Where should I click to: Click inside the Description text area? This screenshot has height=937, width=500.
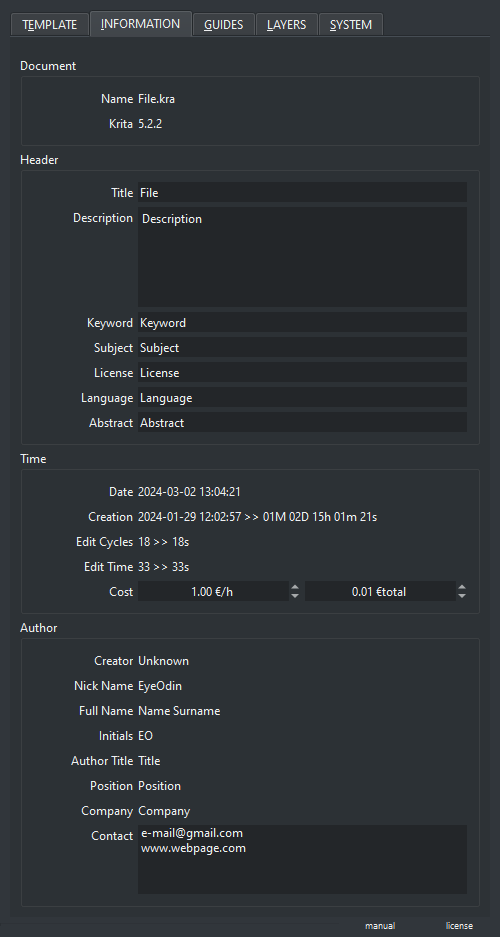[302, 257]
